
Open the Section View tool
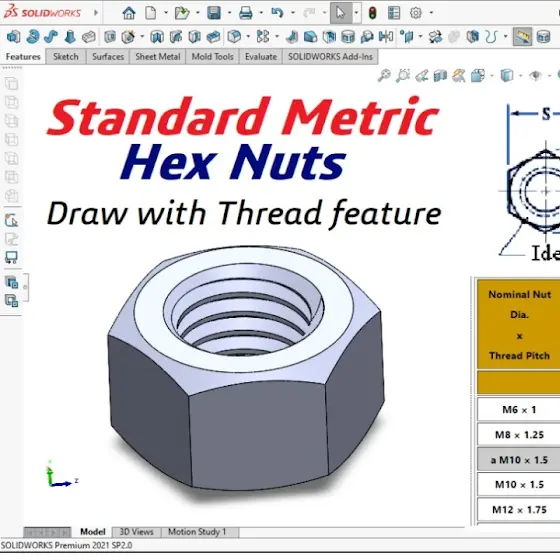coord(440,75)
